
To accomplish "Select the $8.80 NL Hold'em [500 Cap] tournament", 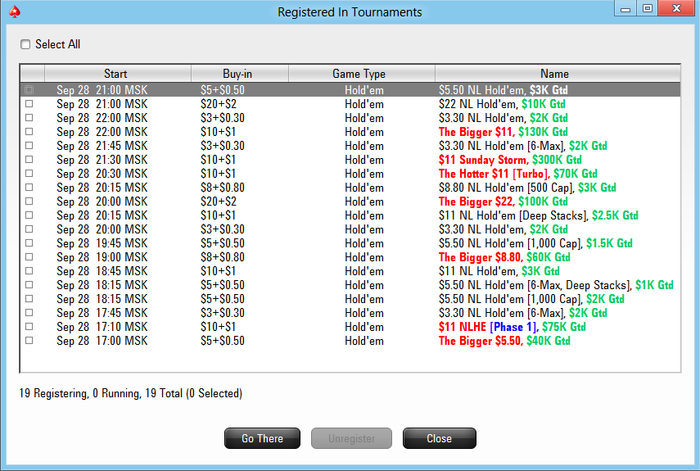I will point(350,188).
